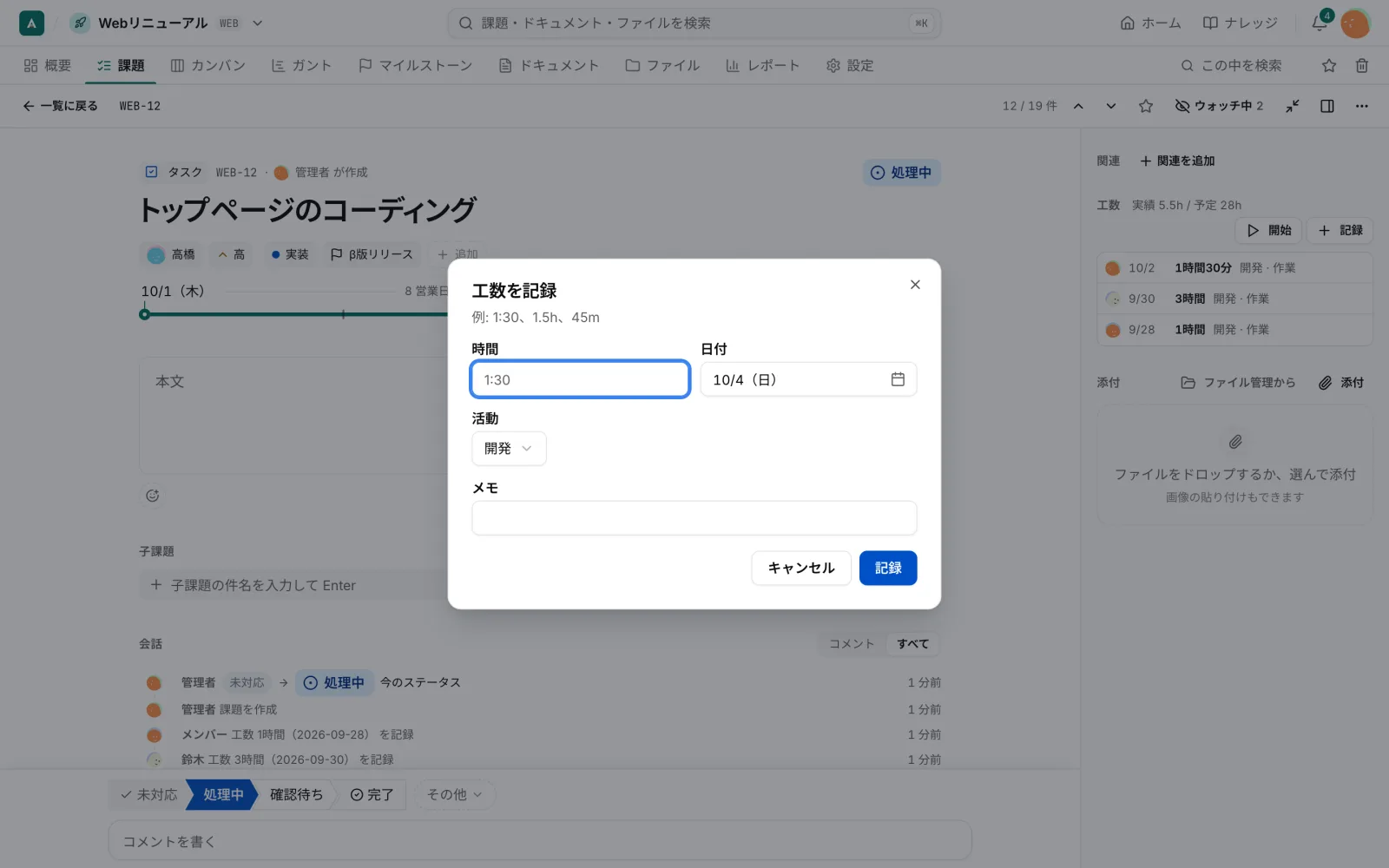Select the 10/2 1時間30分 work log entry
Screen dimensions: 1389x868
pyautogui.click(x=1234, y=267)
